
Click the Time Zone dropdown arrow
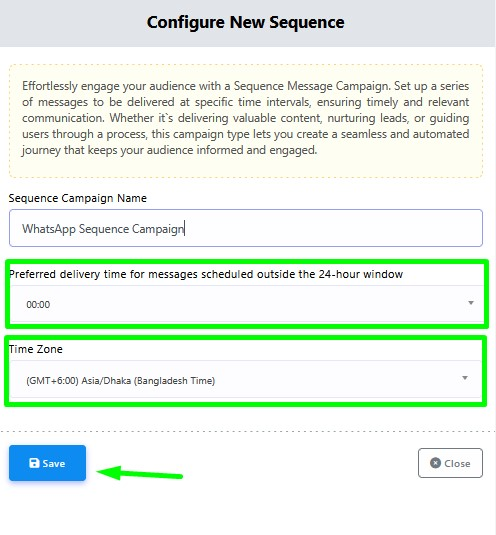(x=465, y=378)
